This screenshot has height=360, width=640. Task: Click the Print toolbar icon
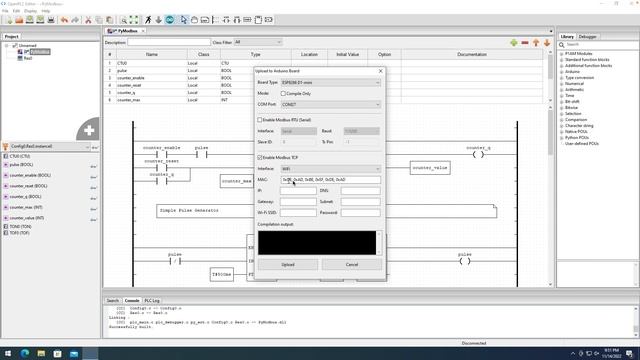51,20
